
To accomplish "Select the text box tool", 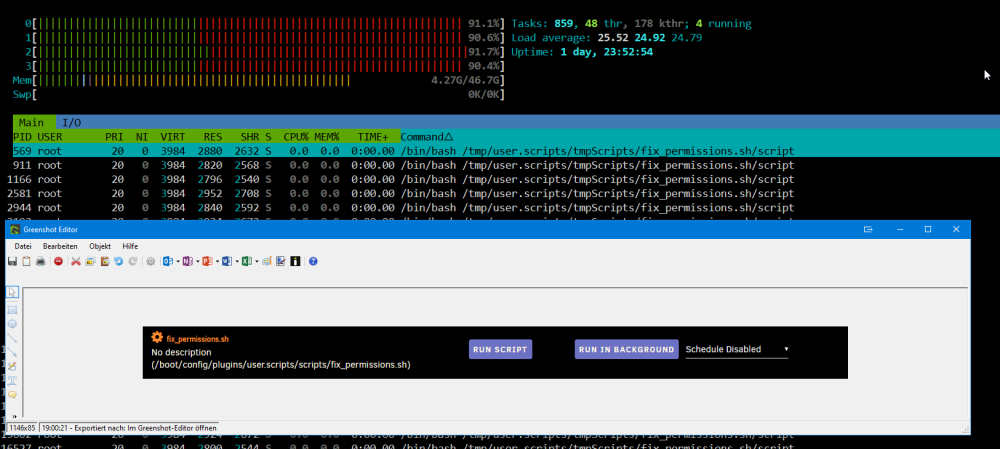I will point(12,380).
